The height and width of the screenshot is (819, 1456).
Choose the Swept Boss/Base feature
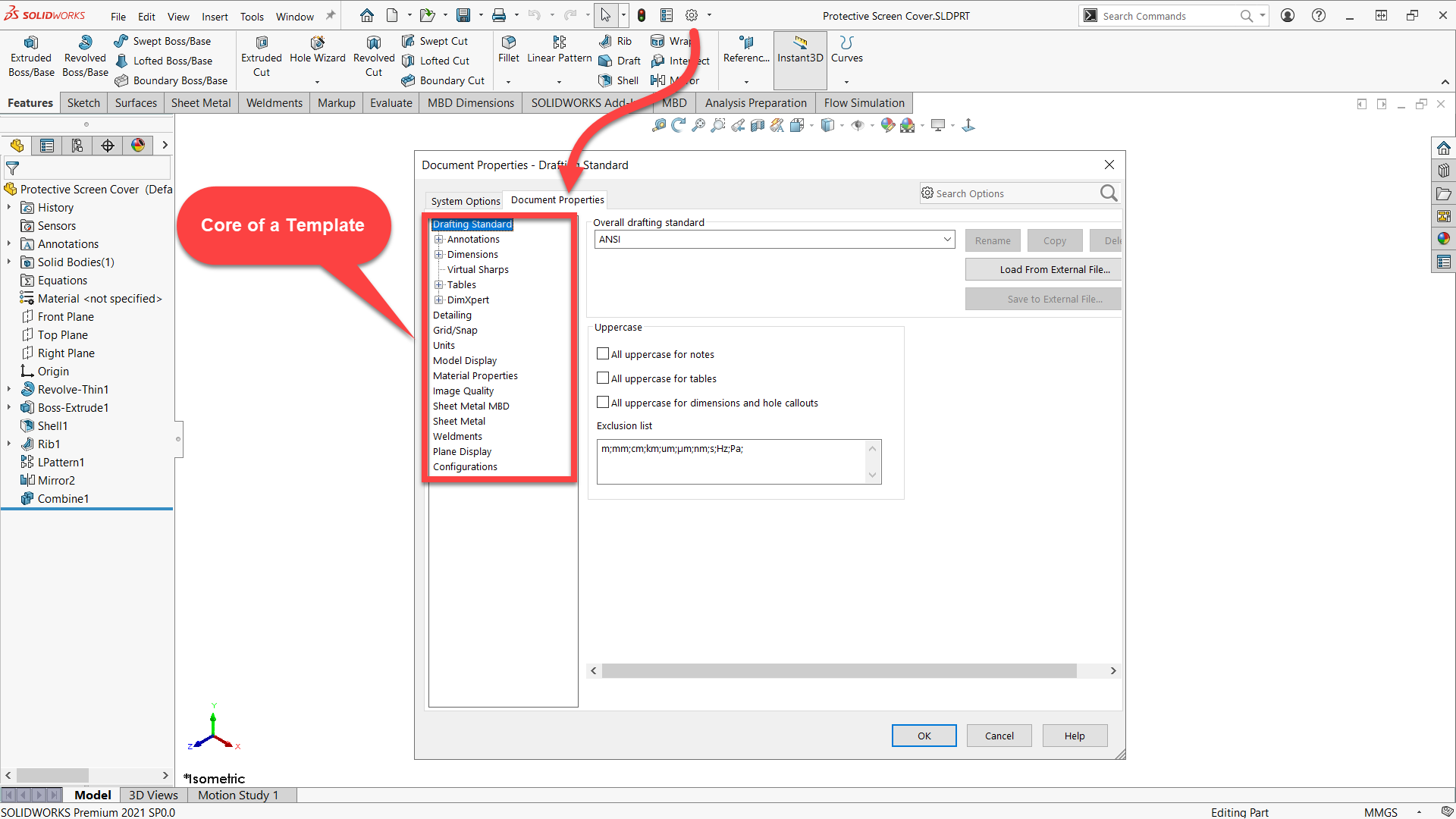163,41
